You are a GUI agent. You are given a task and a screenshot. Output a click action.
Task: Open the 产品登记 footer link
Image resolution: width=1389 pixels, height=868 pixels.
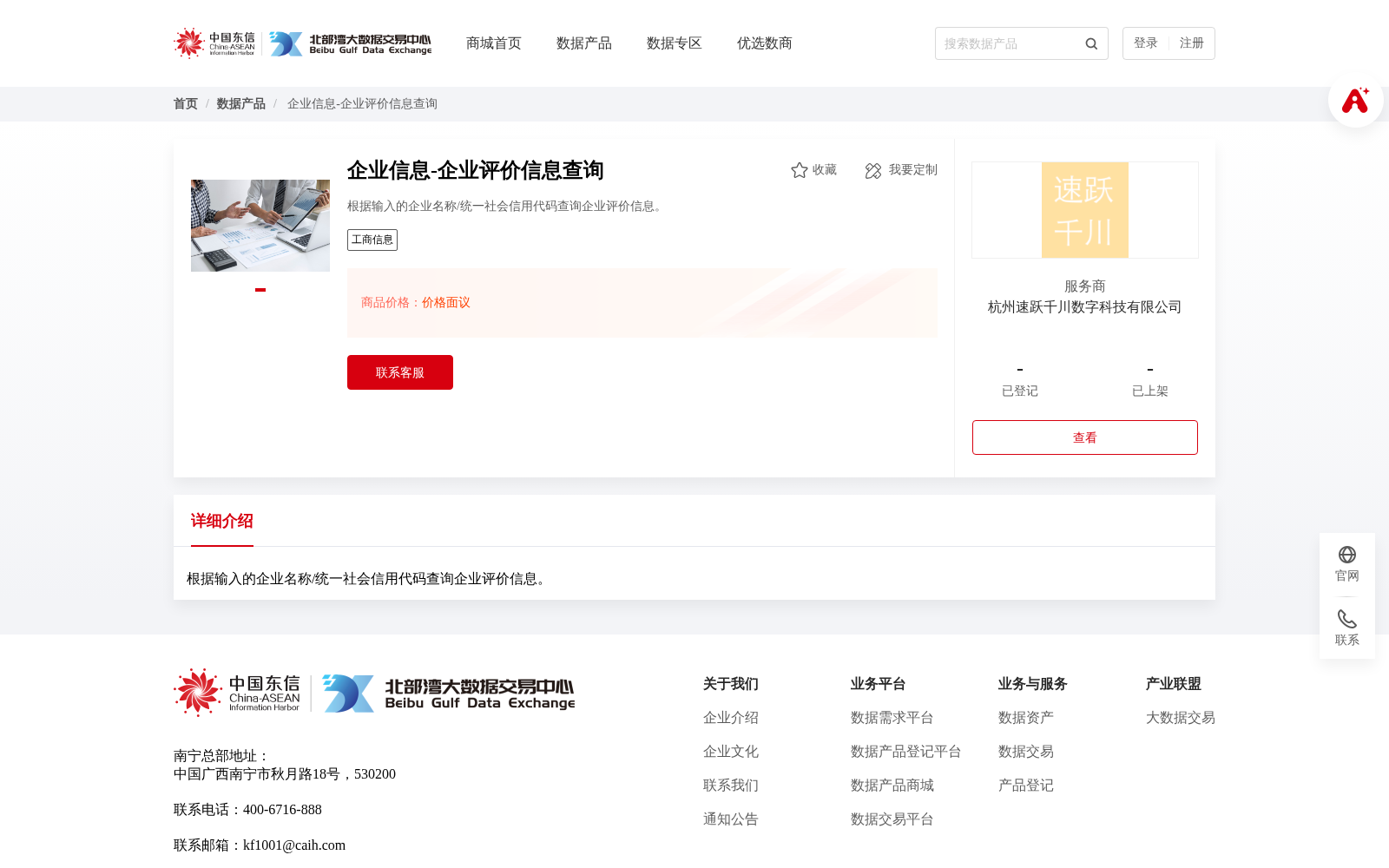pyautogui.click(x=1026, y=786)
